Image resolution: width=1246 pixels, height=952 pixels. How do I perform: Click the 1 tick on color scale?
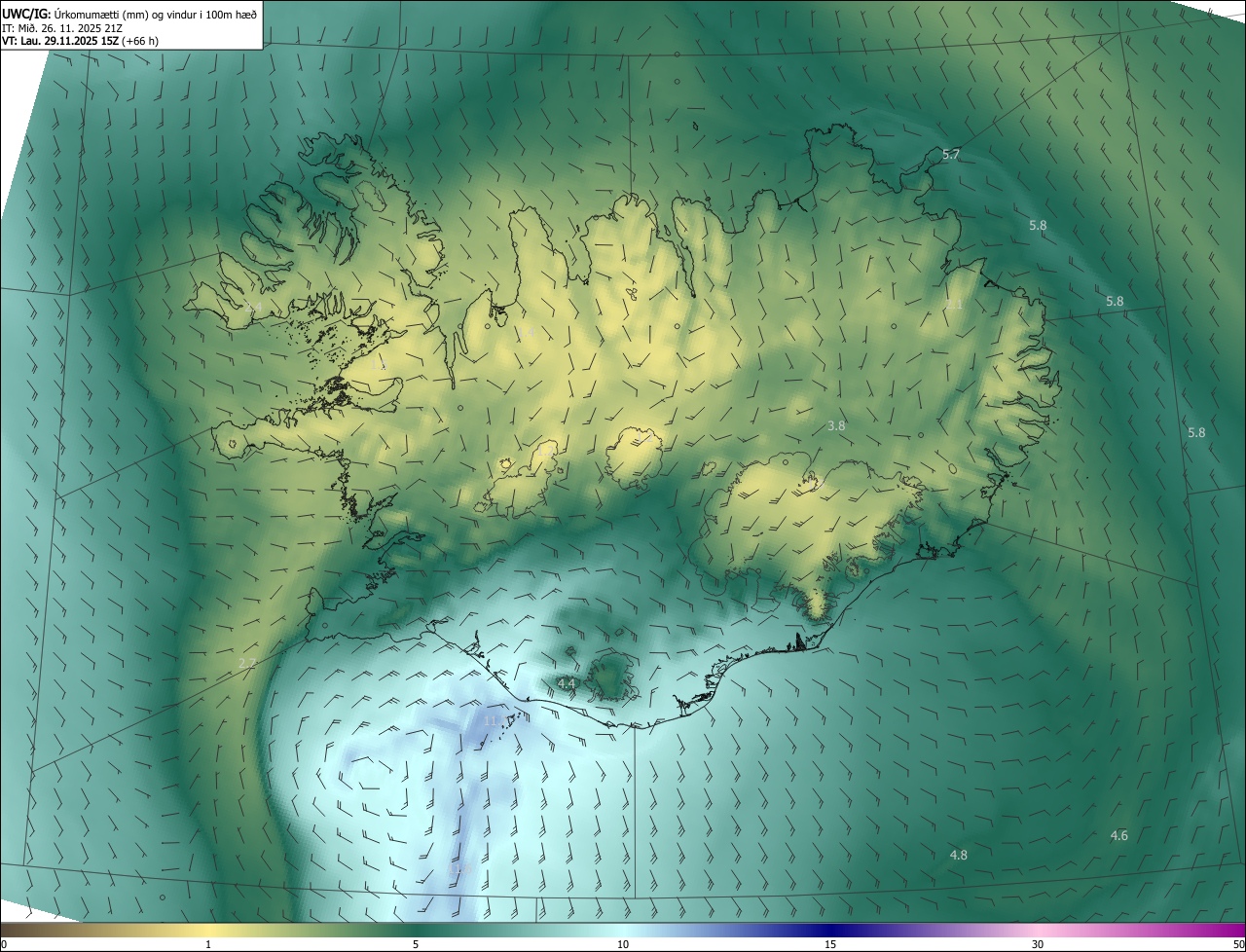coord(208,944)
